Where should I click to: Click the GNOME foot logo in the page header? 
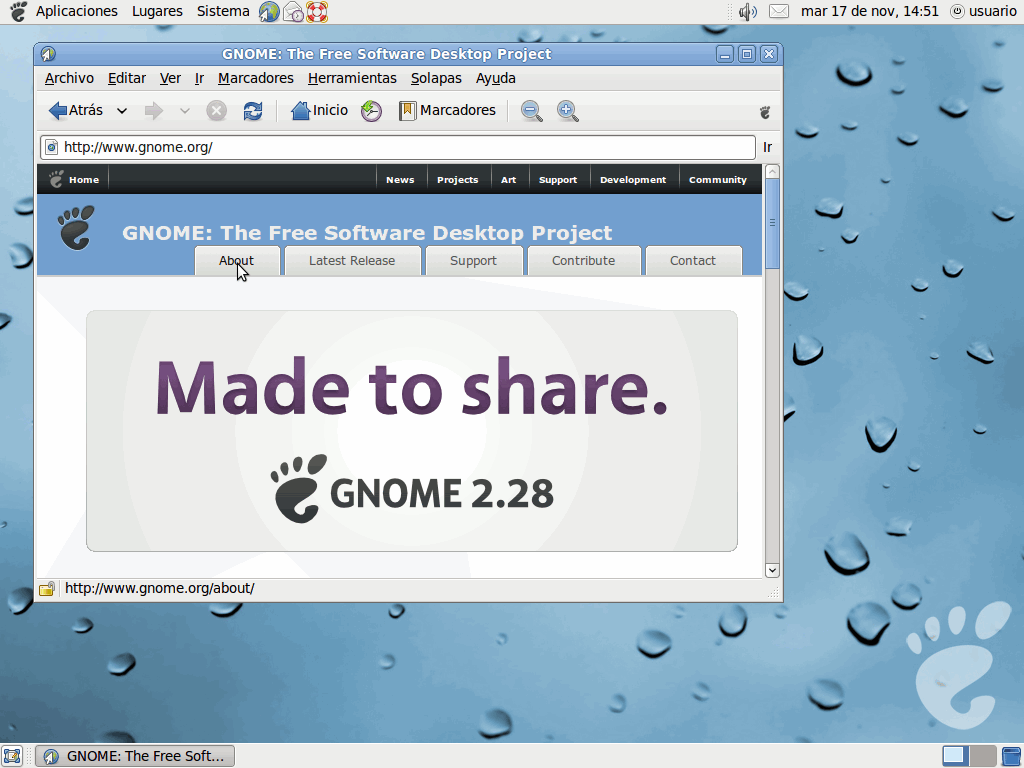point(76,227)
